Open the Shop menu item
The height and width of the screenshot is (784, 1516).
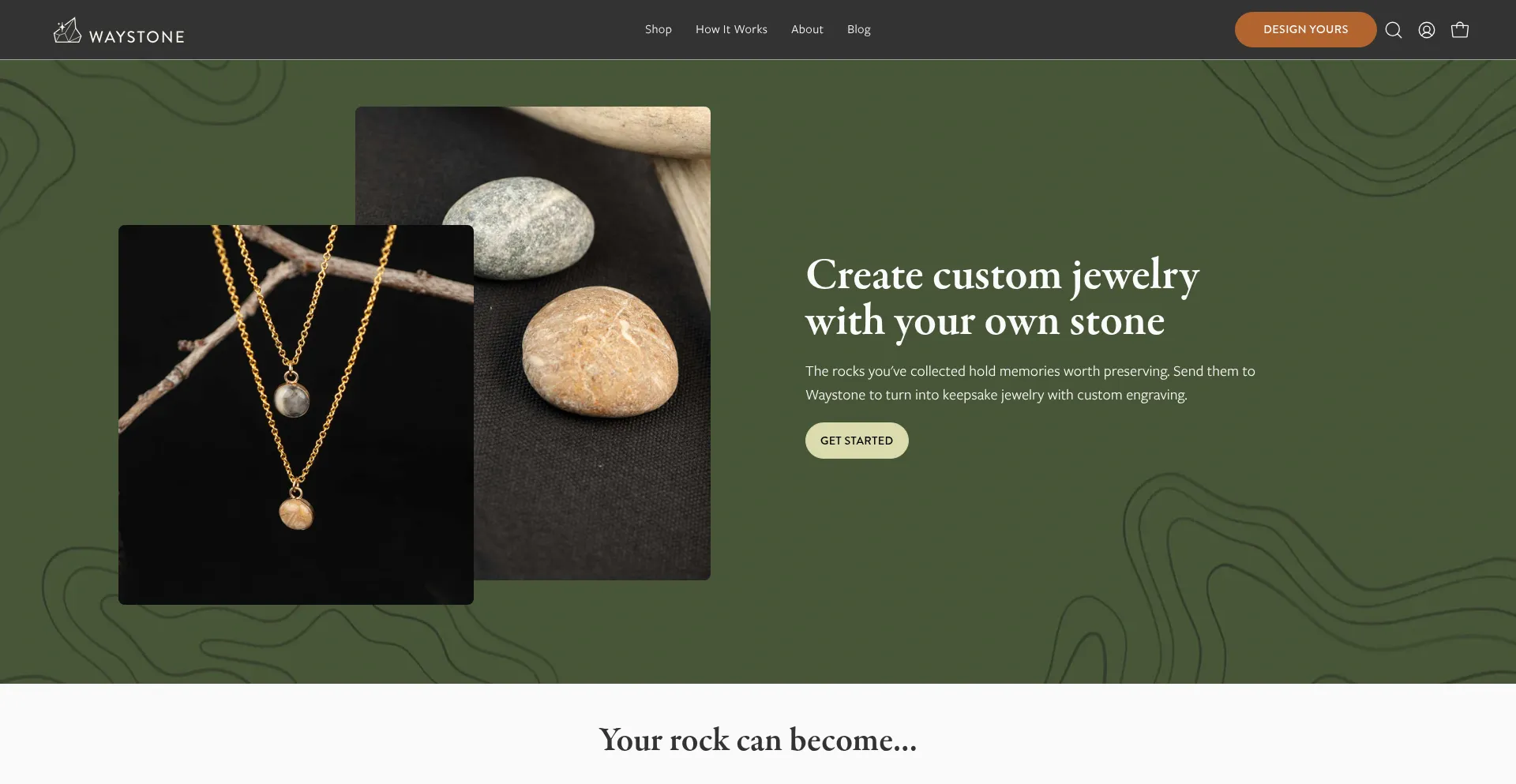click(659, 29)
